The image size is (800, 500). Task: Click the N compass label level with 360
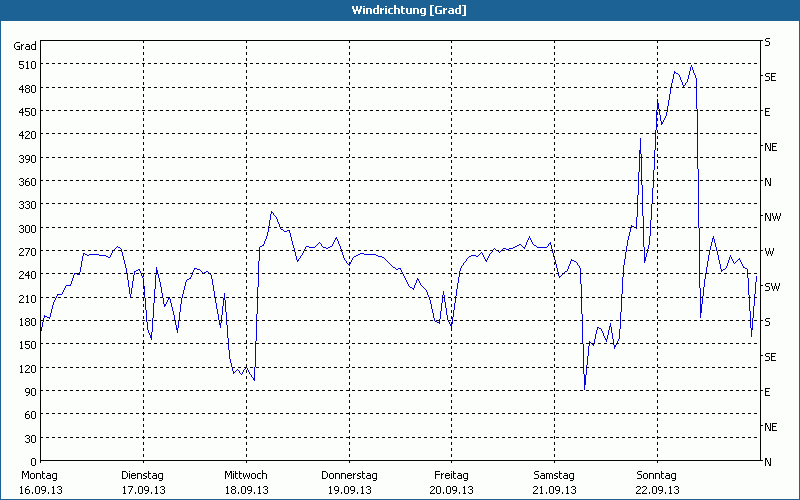(x=768, y=182)
